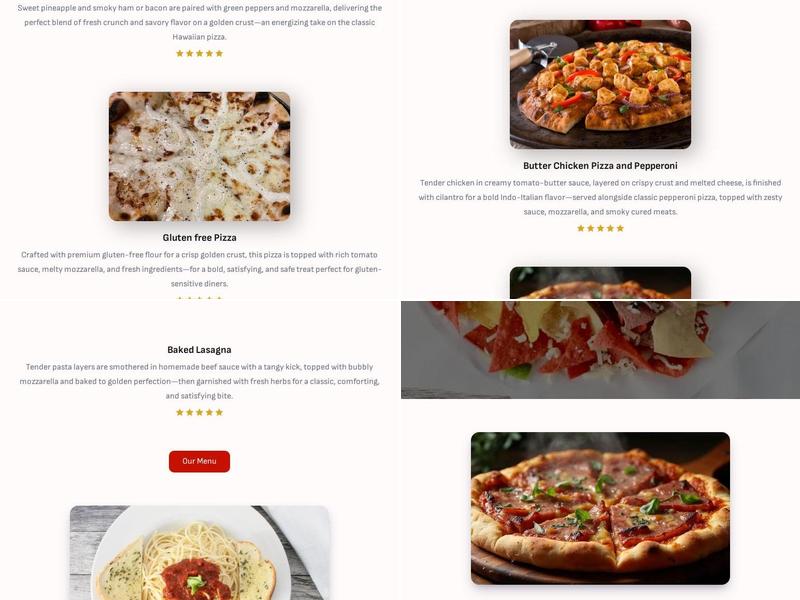Select the Gluten free Pizza heading

tap(199, 238)
